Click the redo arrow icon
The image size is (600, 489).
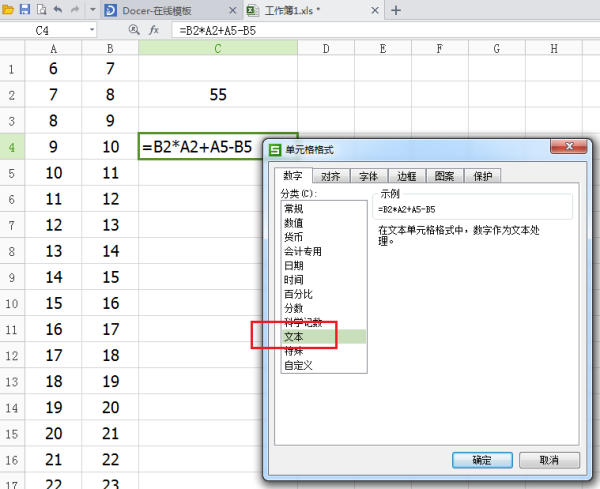pyautogui.click(x=75, y=10)
